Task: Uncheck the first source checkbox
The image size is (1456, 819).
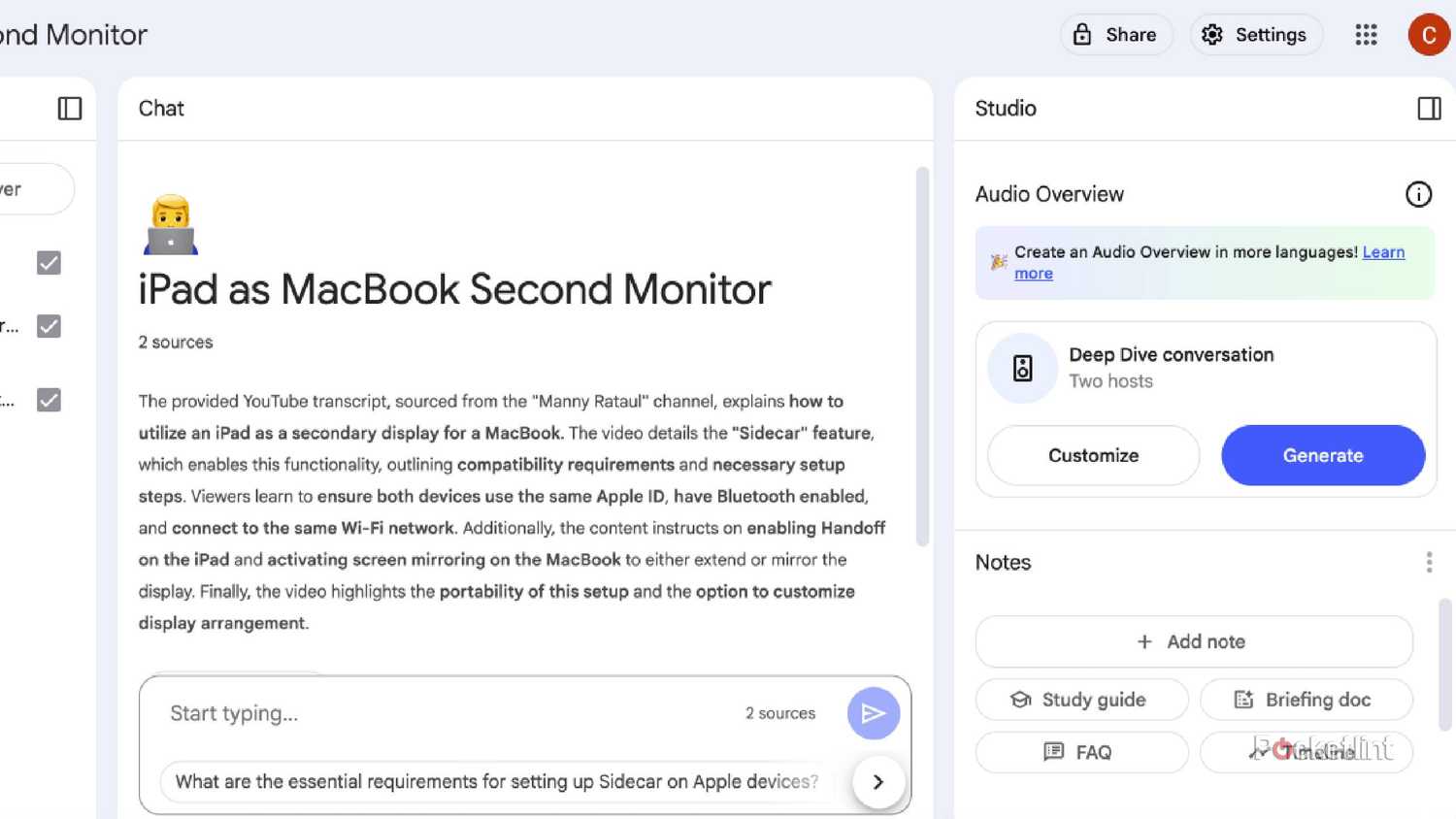Action: [x=49, y=262]
